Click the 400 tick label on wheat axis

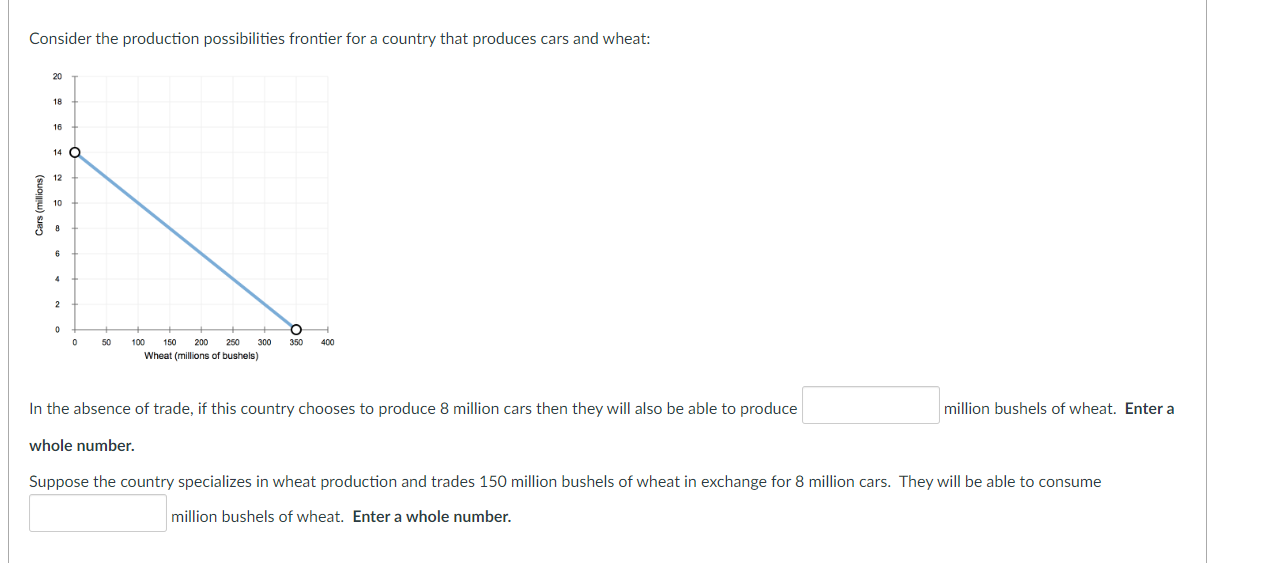[x=328, y=343]
